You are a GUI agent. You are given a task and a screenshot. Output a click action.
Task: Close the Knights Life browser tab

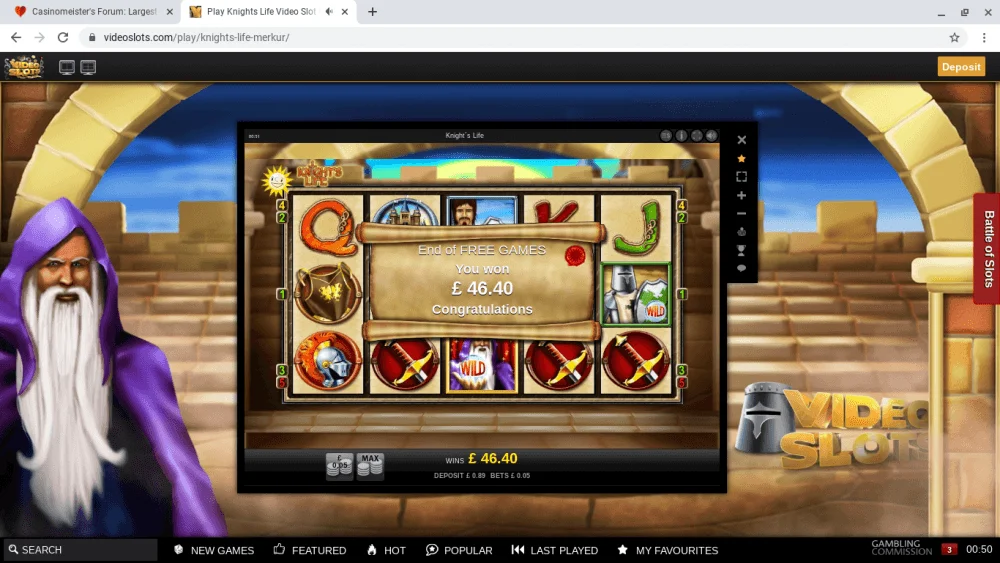[x=345, y=11]
